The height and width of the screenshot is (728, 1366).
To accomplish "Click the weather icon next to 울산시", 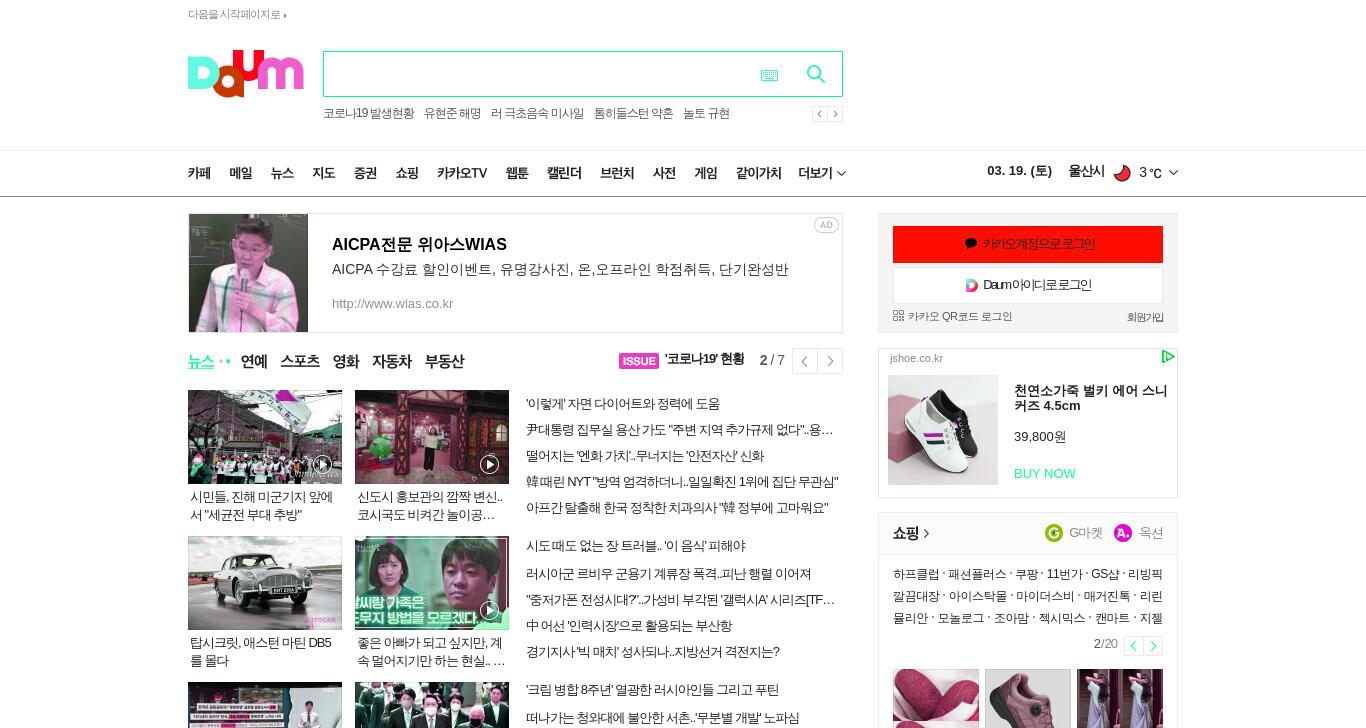I will tap(1122, 173).
